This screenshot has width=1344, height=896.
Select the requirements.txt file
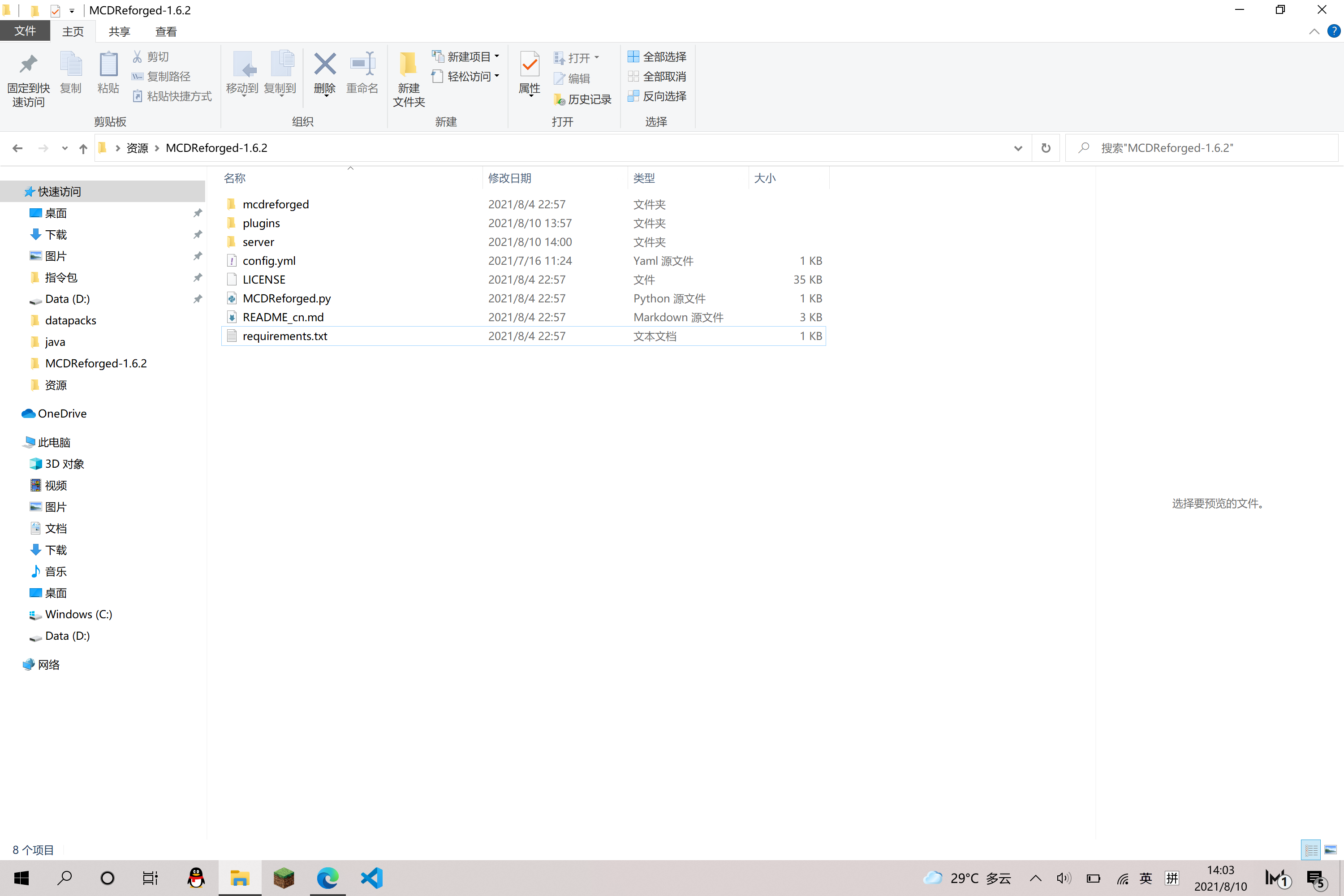coord(523,336)
